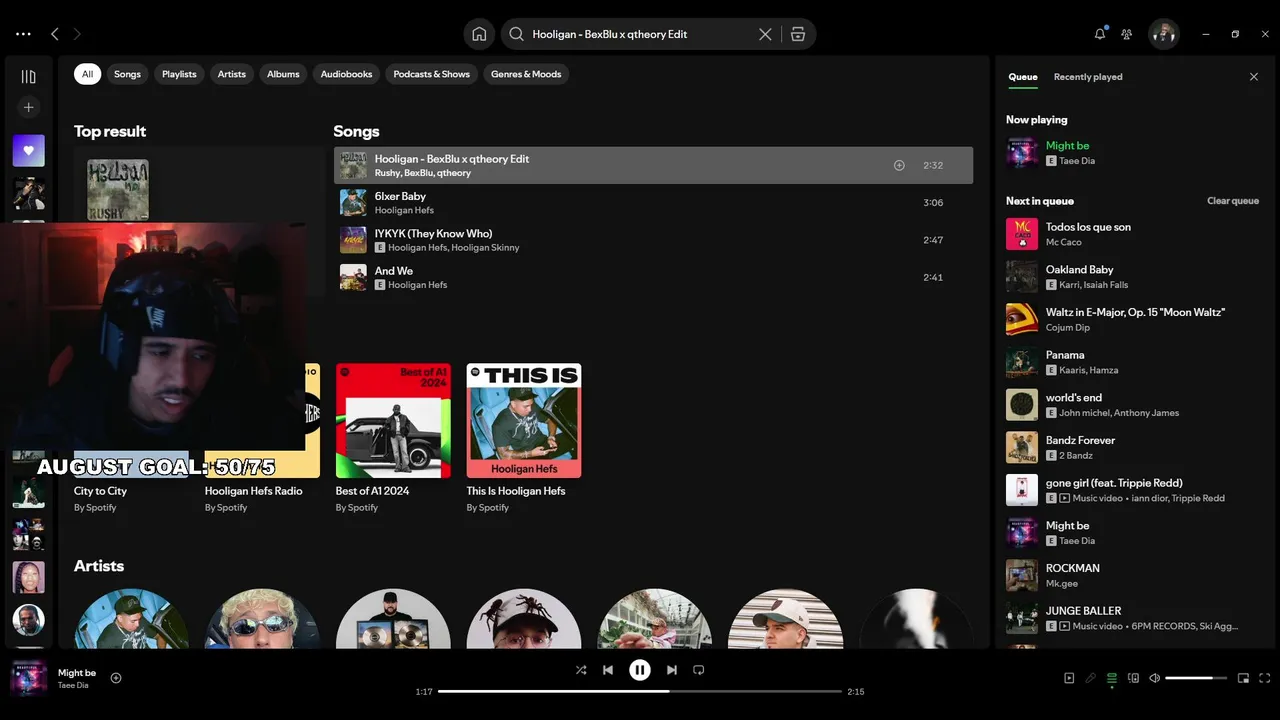Show lyrics microphone icon
1280x720 pixels.
(1091, 678)
